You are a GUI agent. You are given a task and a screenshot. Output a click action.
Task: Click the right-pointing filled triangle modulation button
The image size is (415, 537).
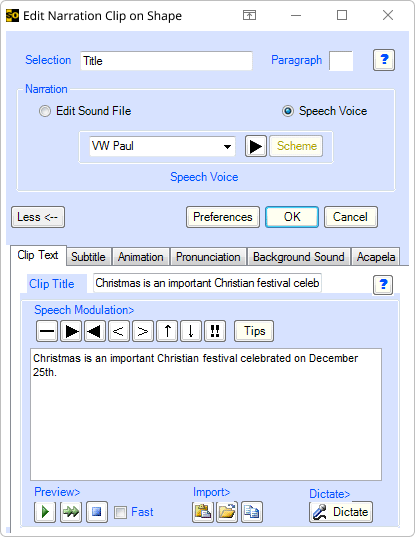tap(71, 331)
